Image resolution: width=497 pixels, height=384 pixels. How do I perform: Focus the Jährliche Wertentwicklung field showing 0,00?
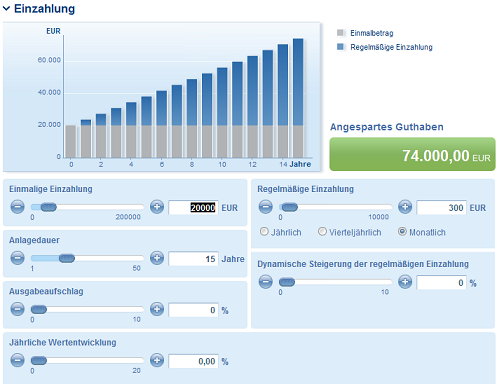(193, 361)
